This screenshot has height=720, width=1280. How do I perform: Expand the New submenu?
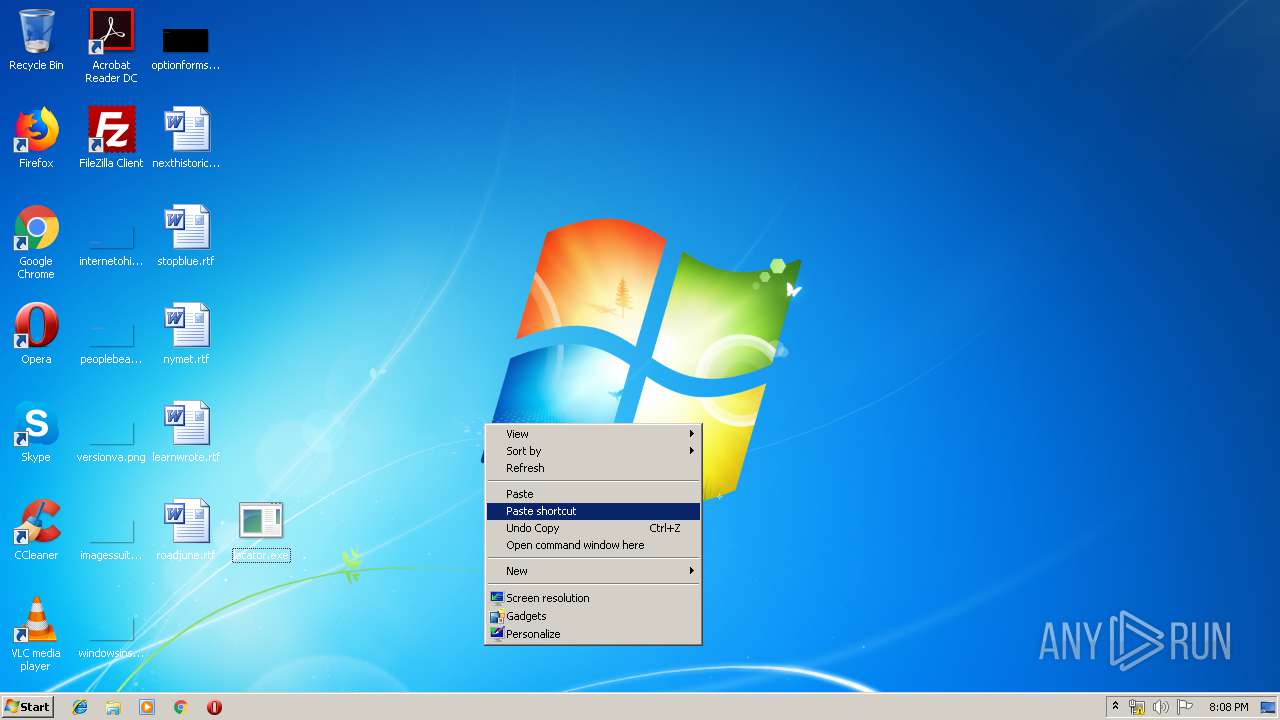click(x=593, y=571)
